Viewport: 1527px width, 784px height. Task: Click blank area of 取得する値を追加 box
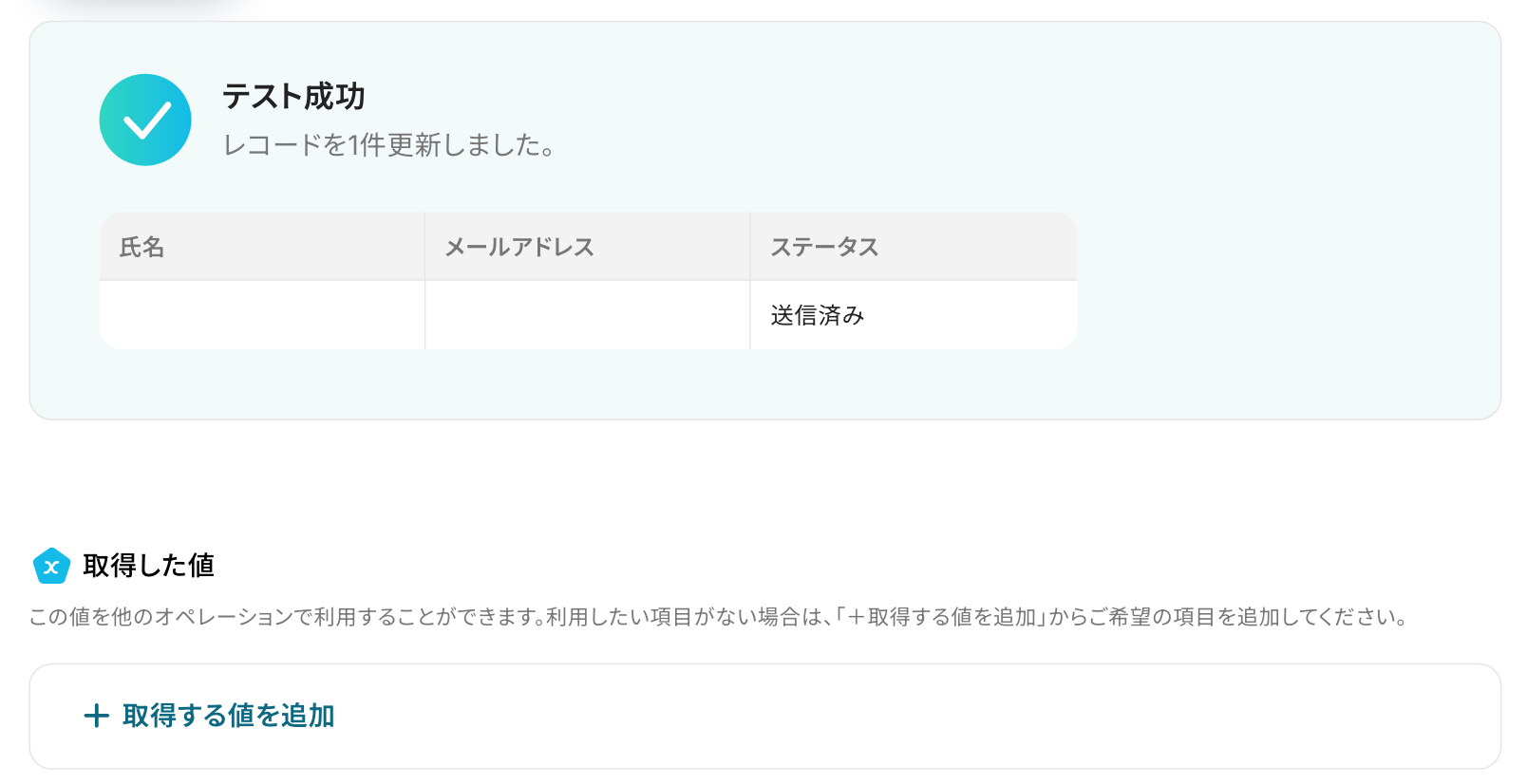pos(912,717)
